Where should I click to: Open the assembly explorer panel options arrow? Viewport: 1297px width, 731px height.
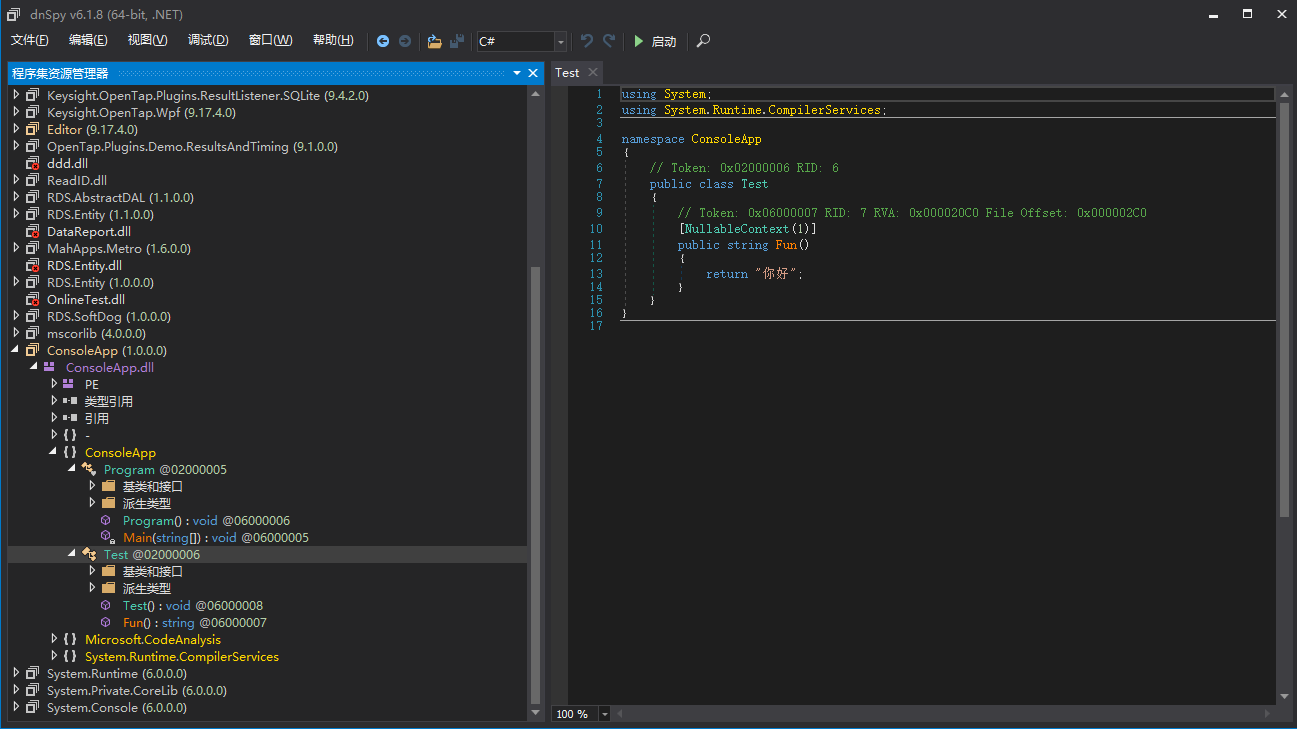[x=517, y=73]
